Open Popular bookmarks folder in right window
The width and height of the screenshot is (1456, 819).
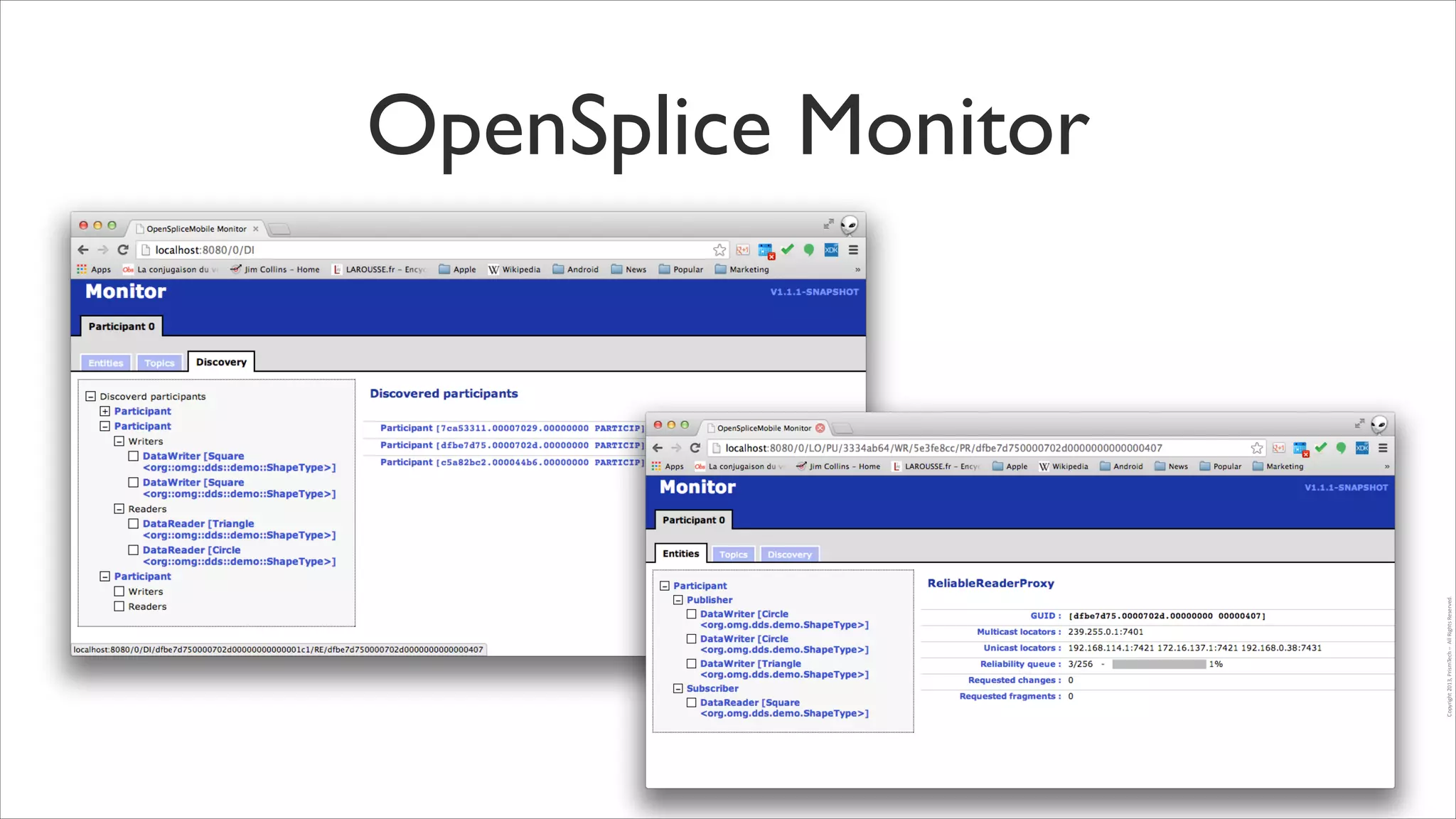click(1220, 466)
